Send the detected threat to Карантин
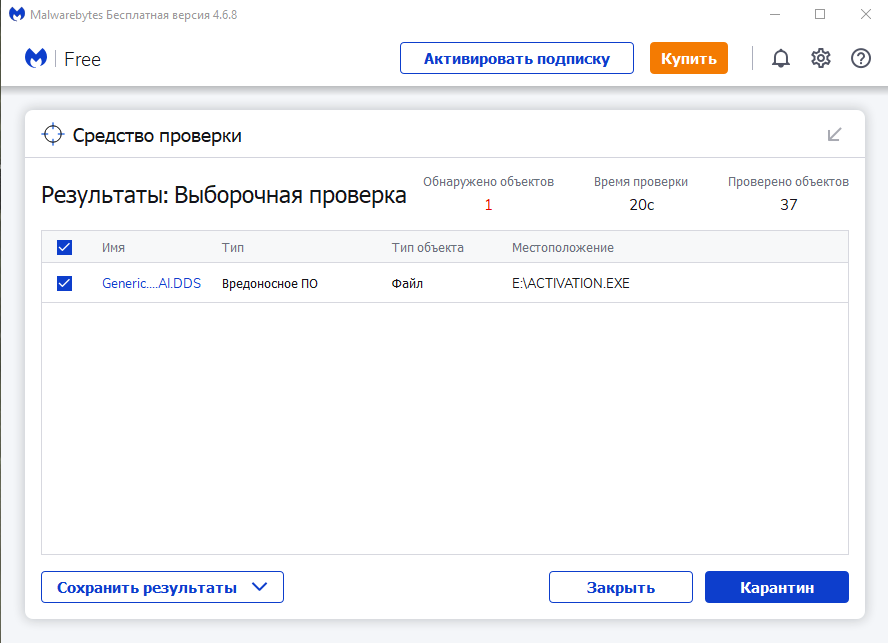 [x=777, y=587]
